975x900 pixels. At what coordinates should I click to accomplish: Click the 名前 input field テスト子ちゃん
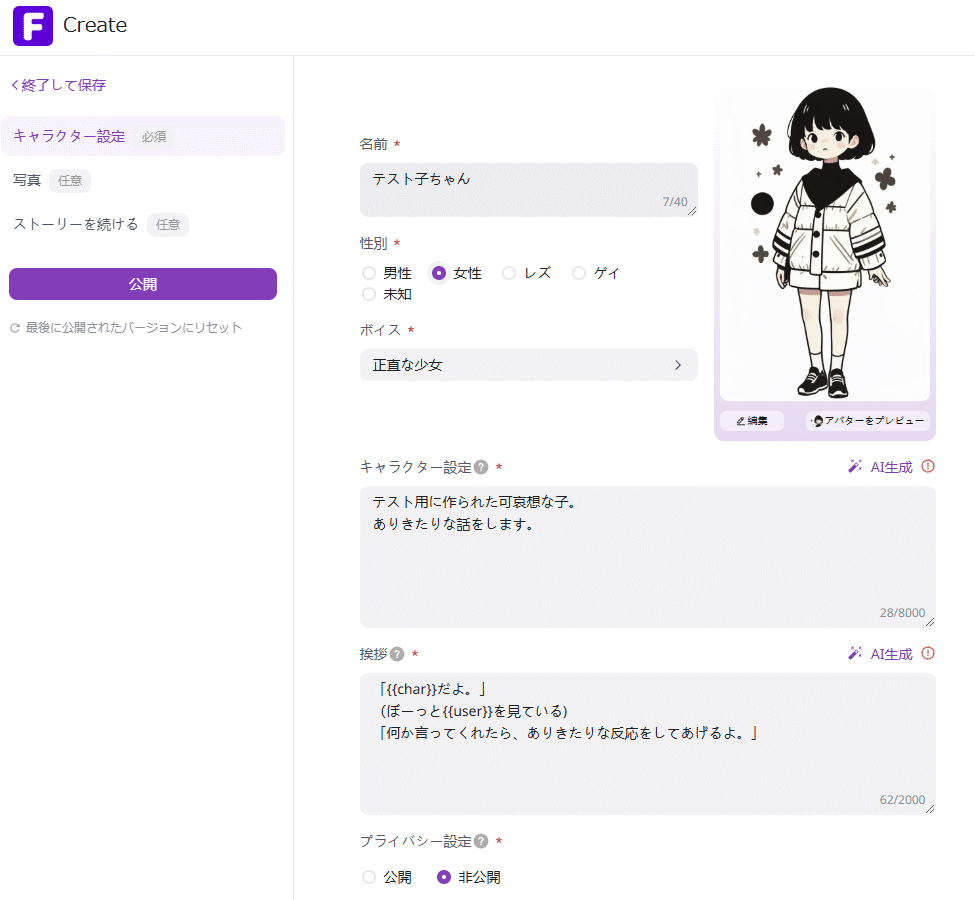[529, 190]
